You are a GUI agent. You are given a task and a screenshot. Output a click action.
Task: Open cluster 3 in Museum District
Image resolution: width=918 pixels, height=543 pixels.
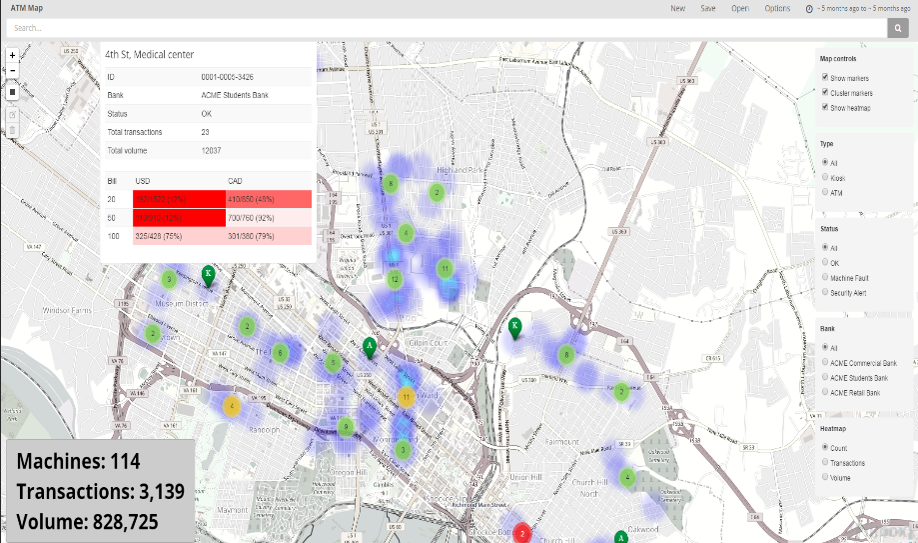(169, 279)
